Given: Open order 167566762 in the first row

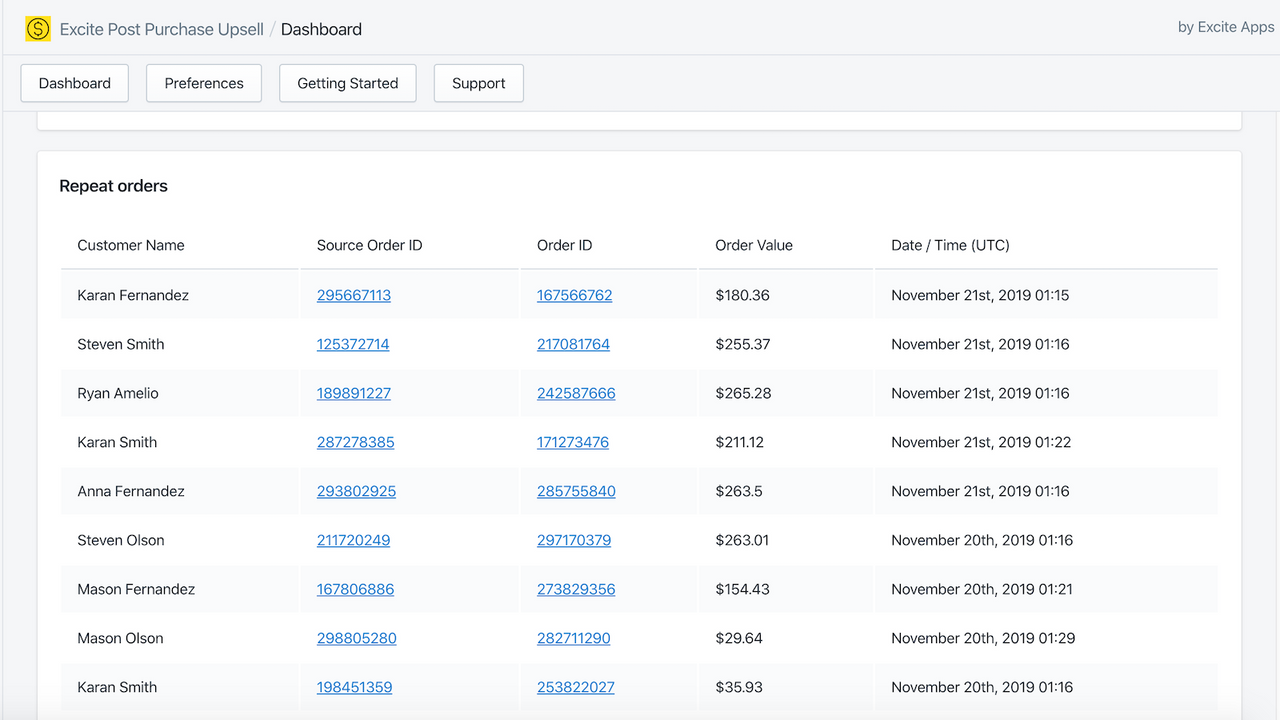Looking at the screenshot, I should click(x=574, y=295).
